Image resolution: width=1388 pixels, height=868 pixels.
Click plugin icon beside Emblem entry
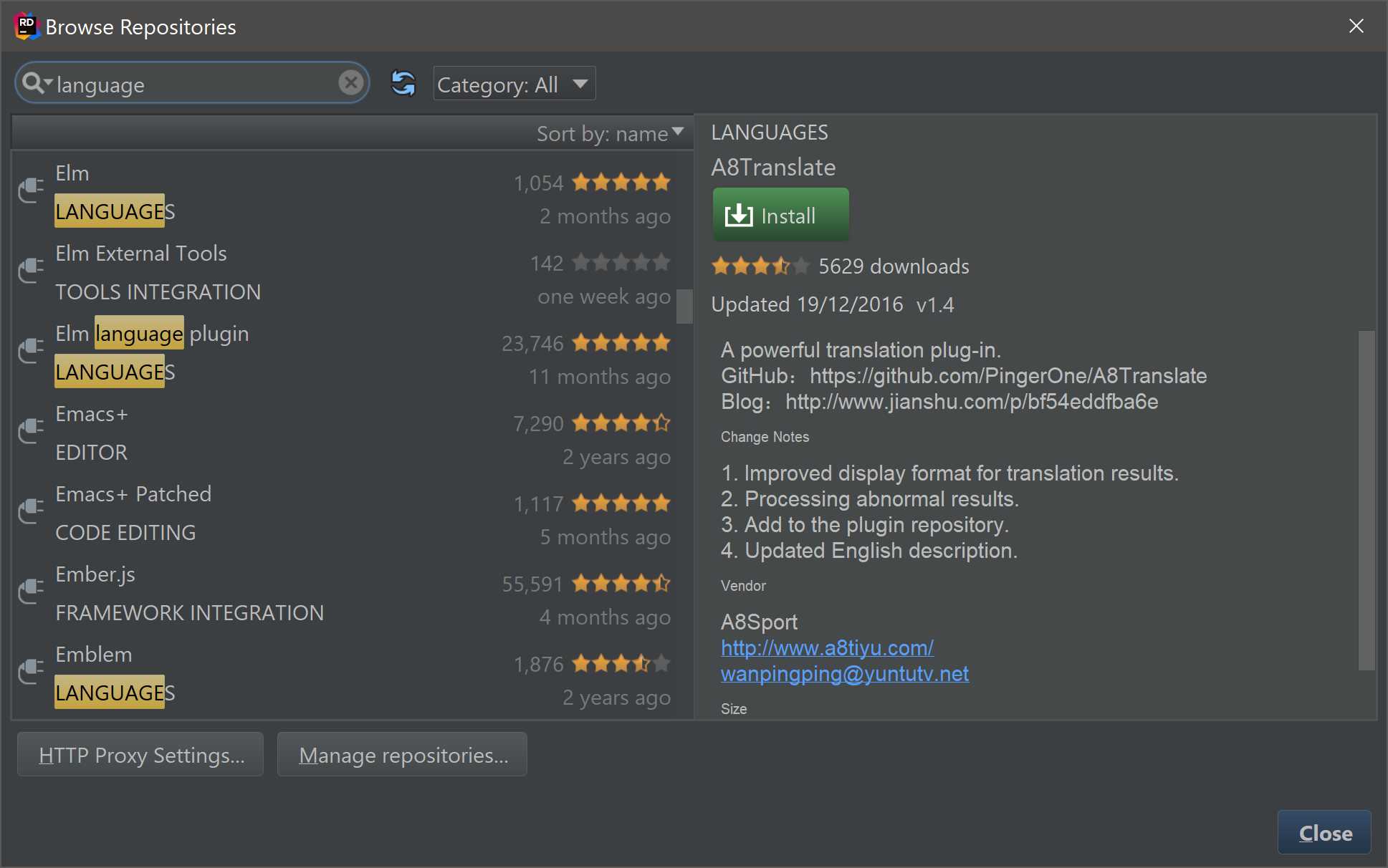tap(31, 672)
